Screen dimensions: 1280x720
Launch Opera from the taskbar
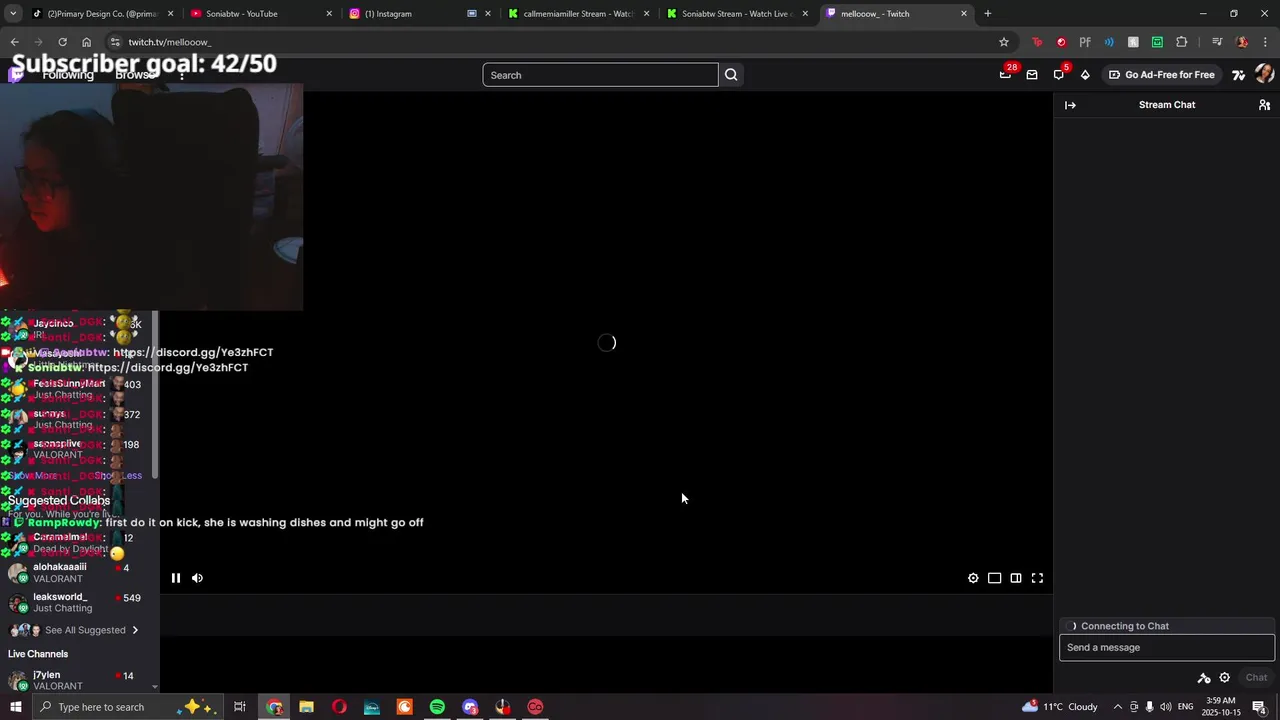(339, 707)
